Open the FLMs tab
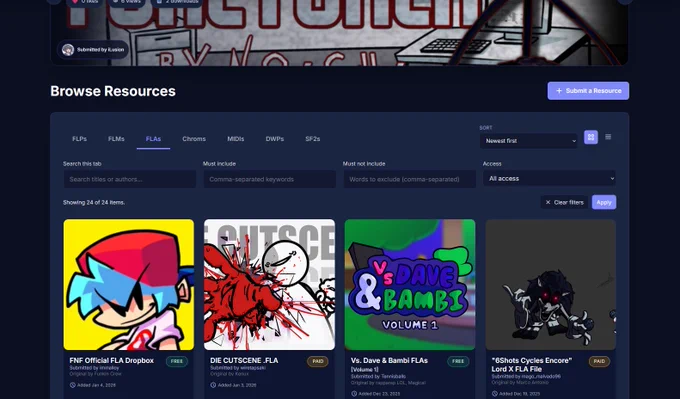Viewport: 680px width, 399px height. 116,139
